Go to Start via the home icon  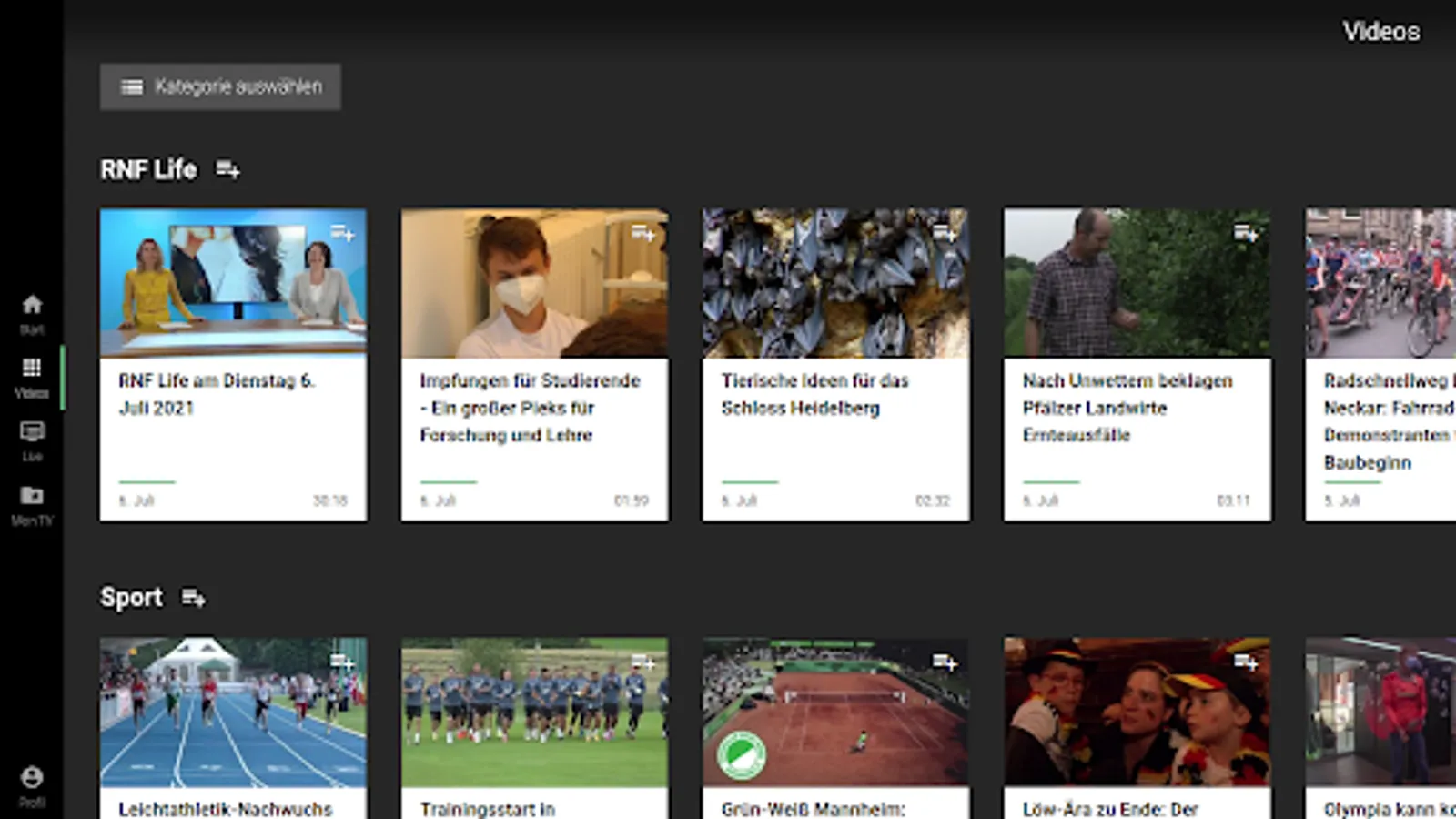point(32,304)
